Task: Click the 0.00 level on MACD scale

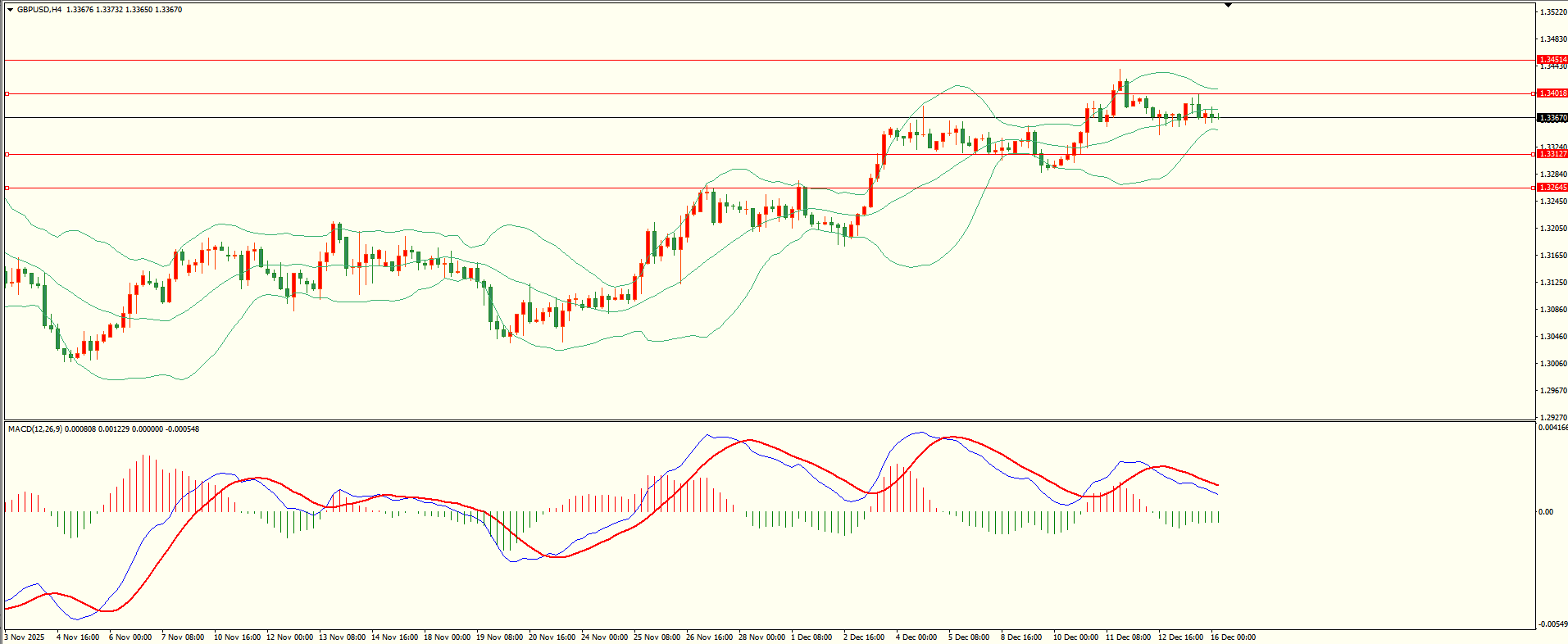Action: click(1545, 512)
